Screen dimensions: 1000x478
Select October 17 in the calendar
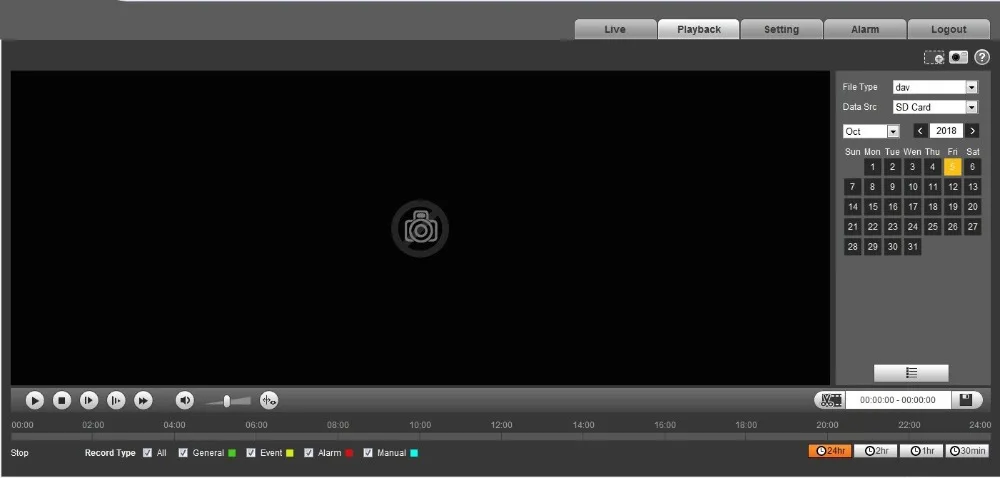click(x=913, y=207)
